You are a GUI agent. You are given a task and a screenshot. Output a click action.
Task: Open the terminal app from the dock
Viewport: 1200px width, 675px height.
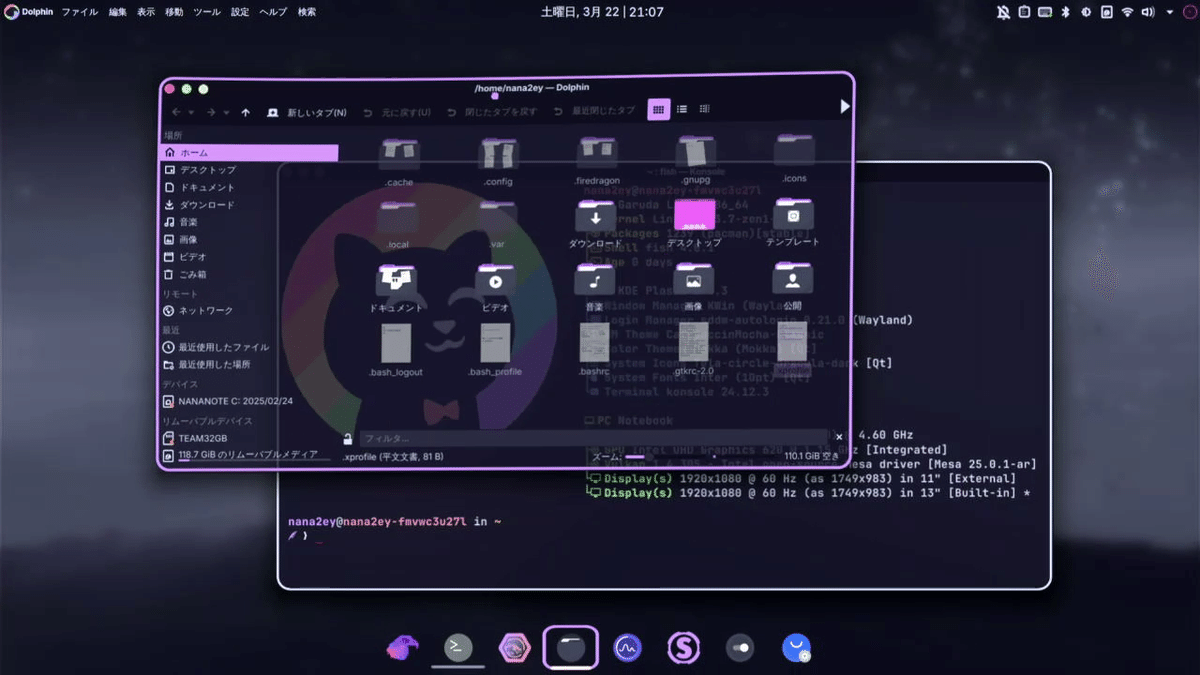[x=458, y=647]
